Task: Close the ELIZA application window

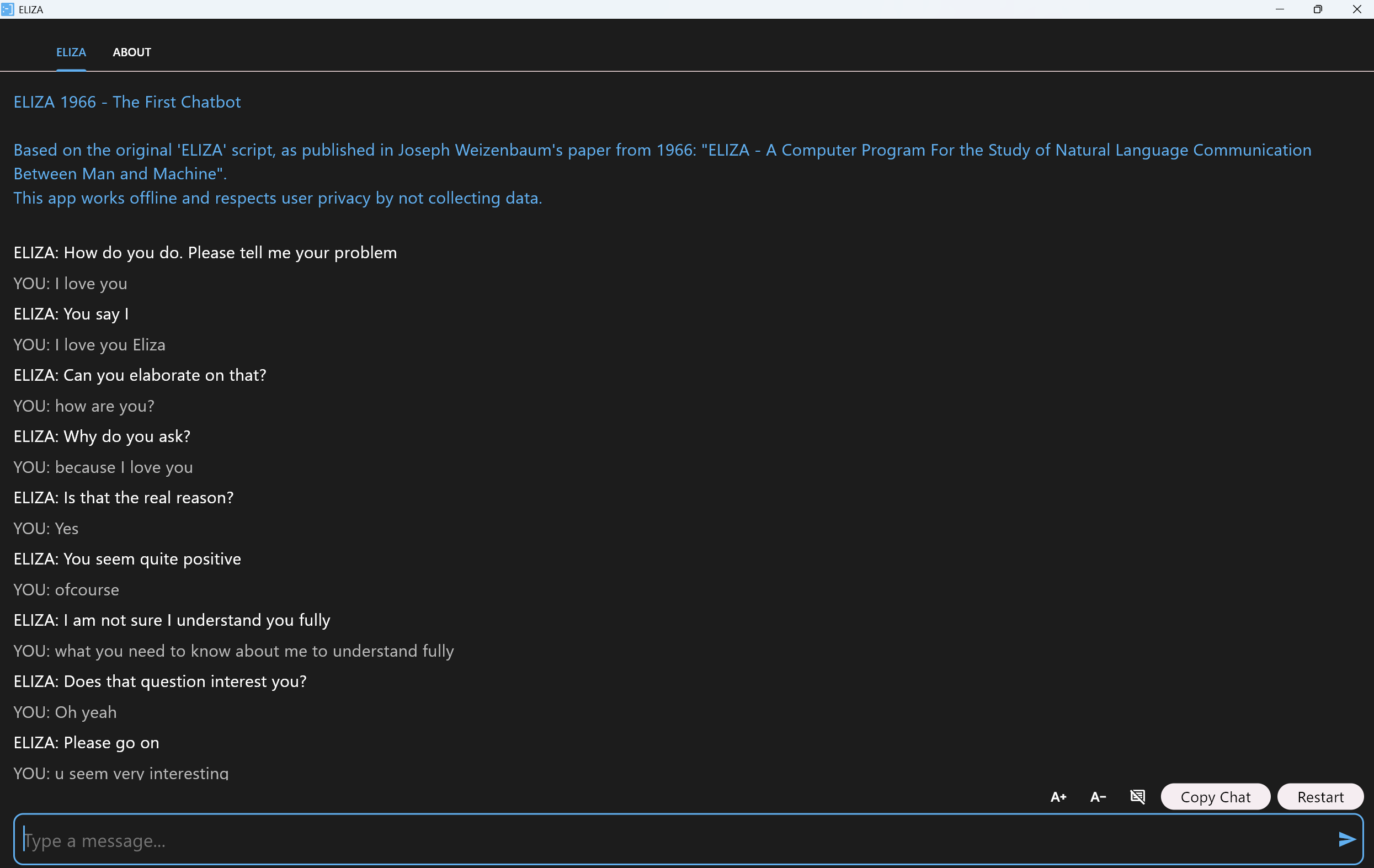Action: pyautogui.click(x=1356, y=9)
